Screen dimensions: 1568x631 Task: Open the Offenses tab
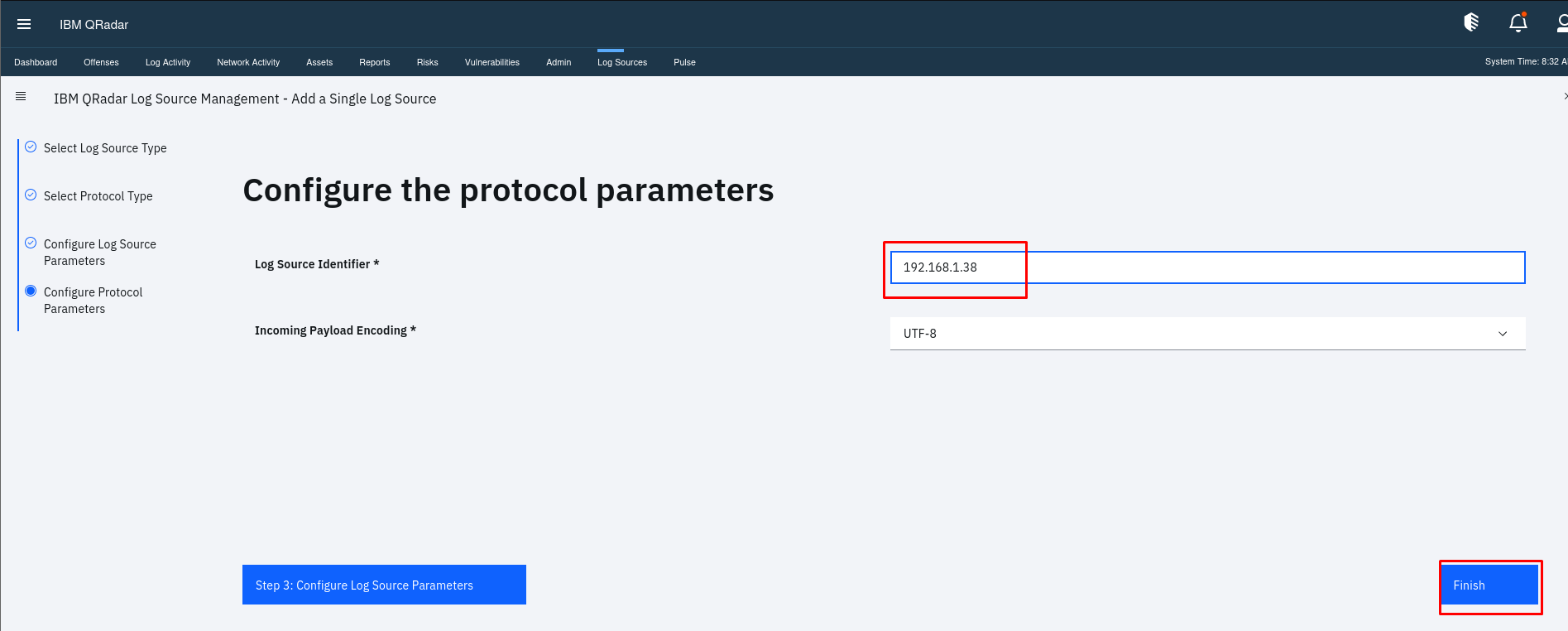101,62
